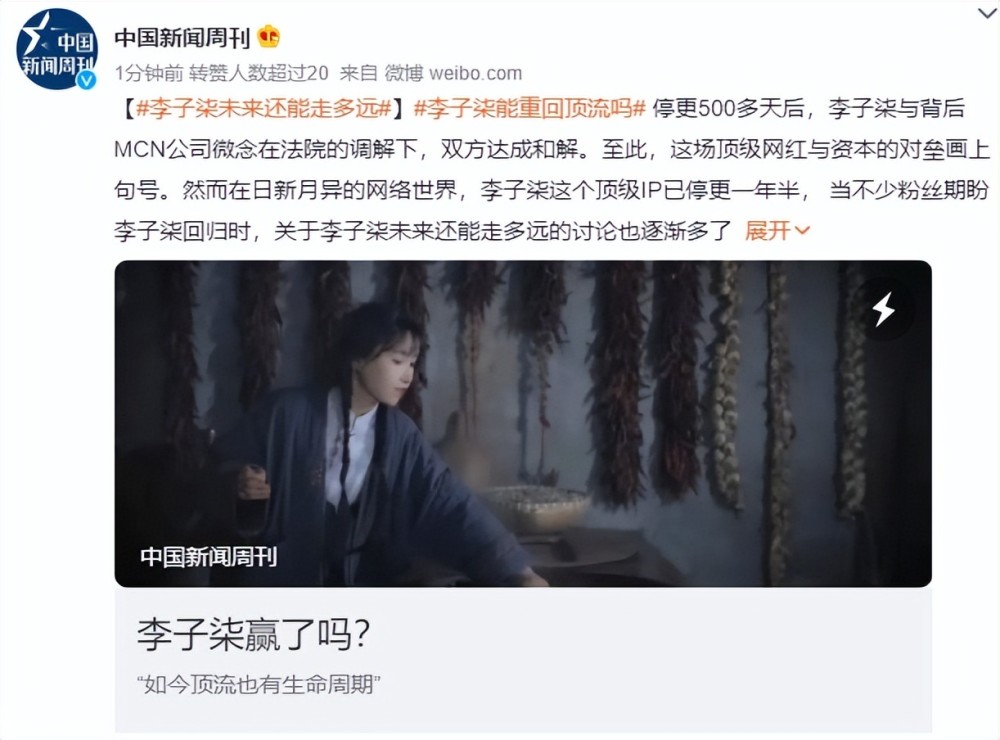Open post options chevron at top right
Image resolution: width=1000 pixels, height=740 pixels.
click(x=988, y=13)
